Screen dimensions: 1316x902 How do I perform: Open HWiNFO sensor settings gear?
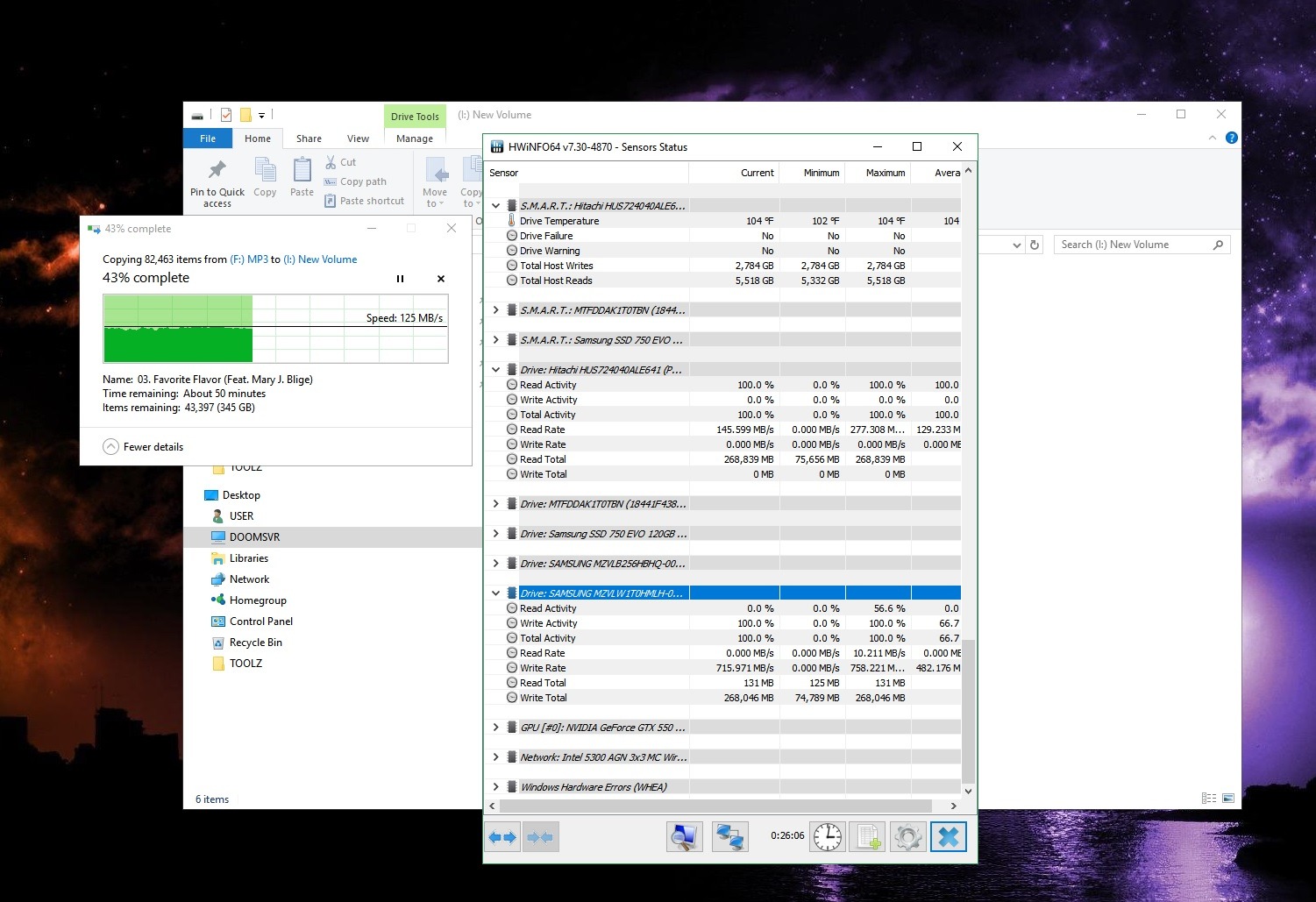point(907,837)
